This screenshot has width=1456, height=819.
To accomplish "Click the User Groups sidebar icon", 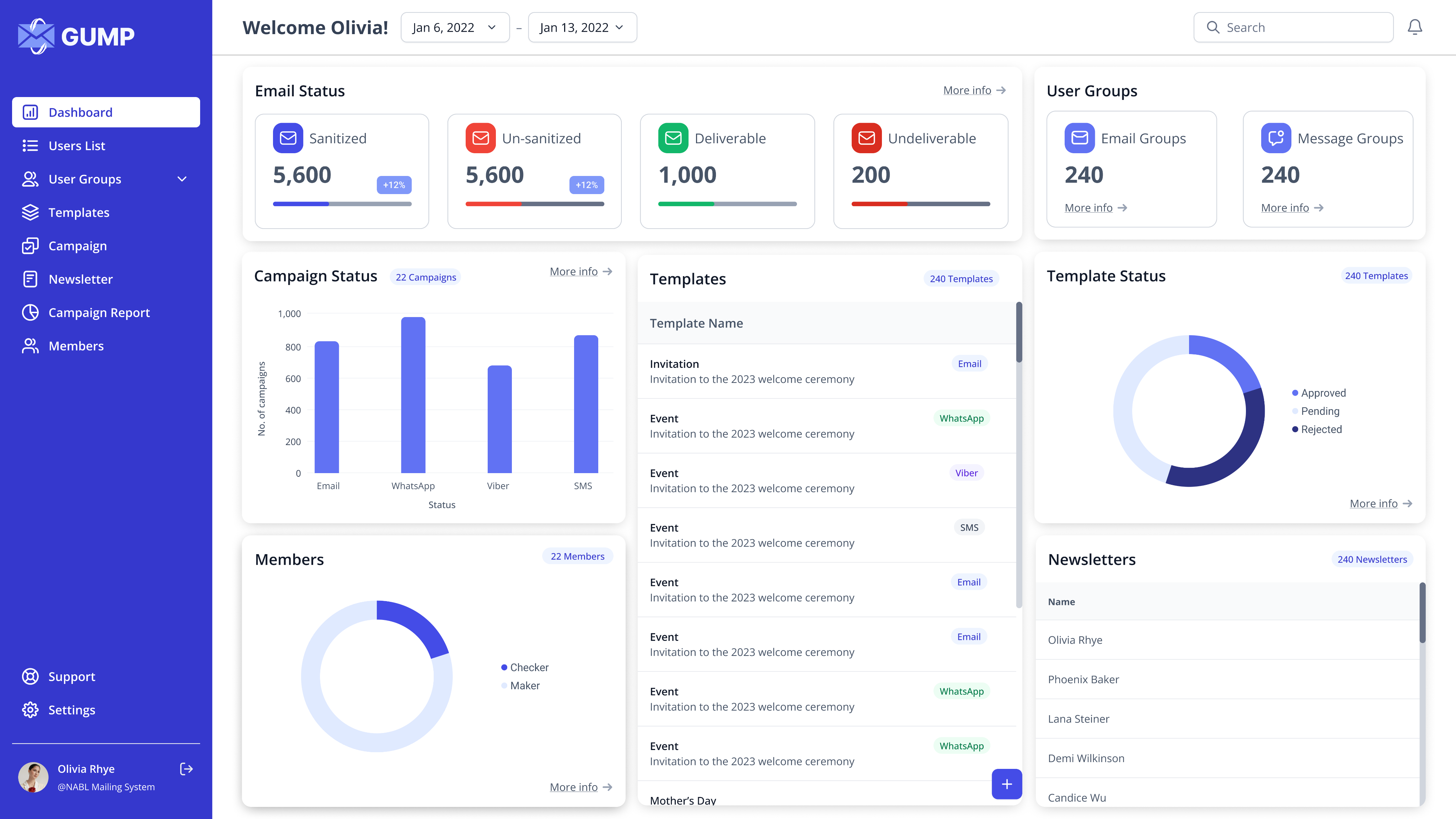I will point(30,179).
